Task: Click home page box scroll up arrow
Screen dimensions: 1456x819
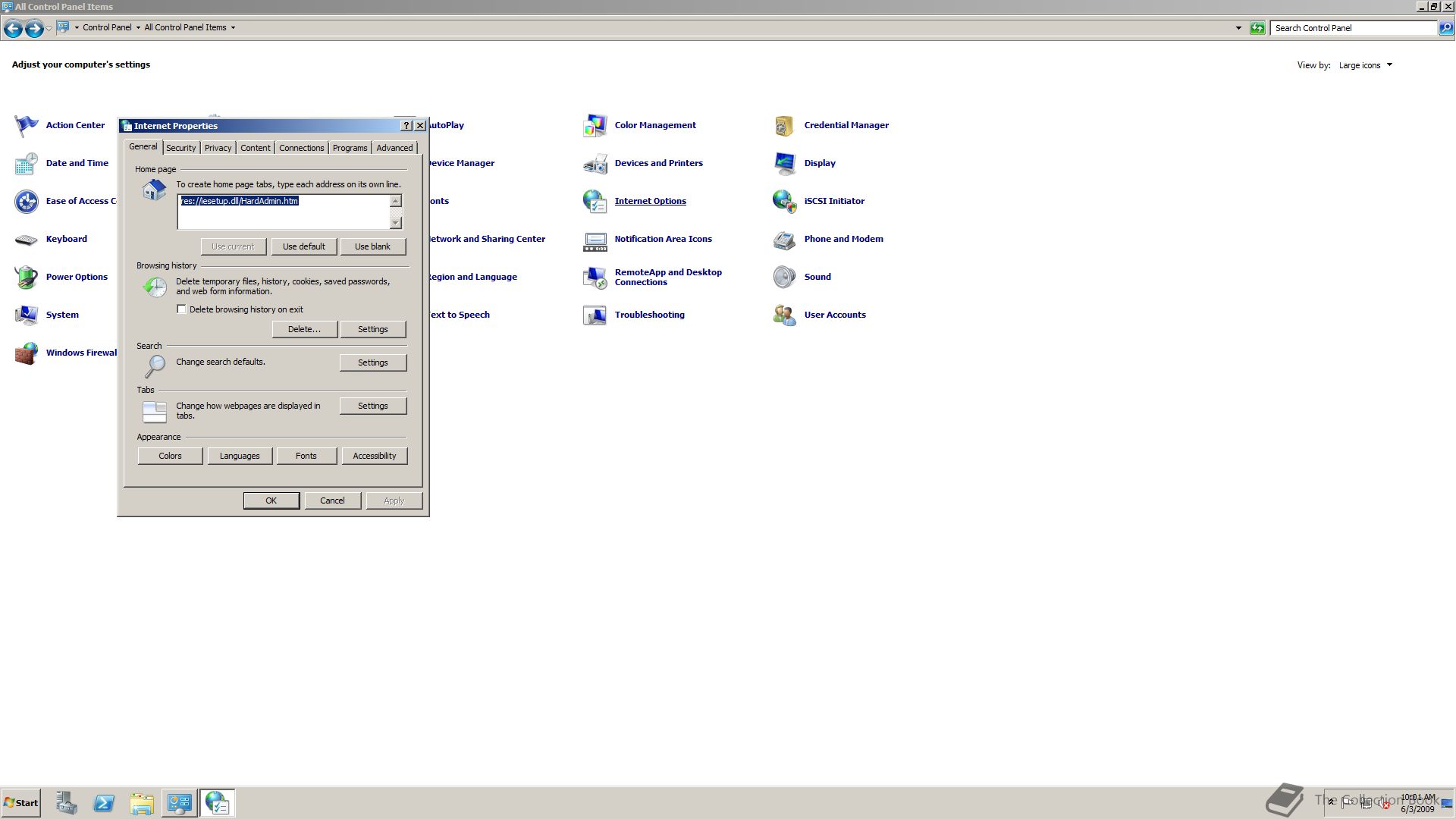Action: [x=396, y=201]
